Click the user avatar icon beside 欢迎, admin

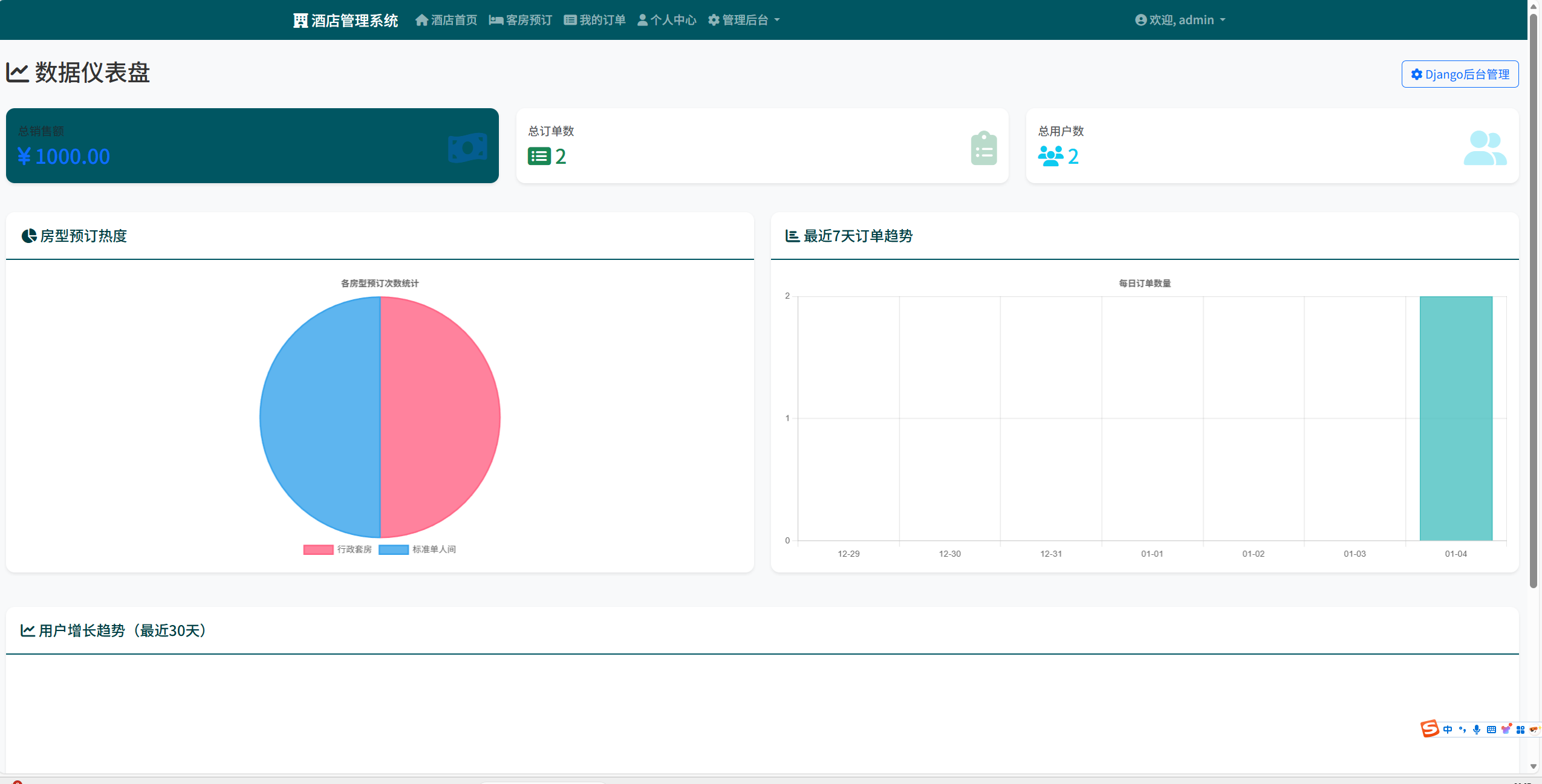click(1140, 21)
